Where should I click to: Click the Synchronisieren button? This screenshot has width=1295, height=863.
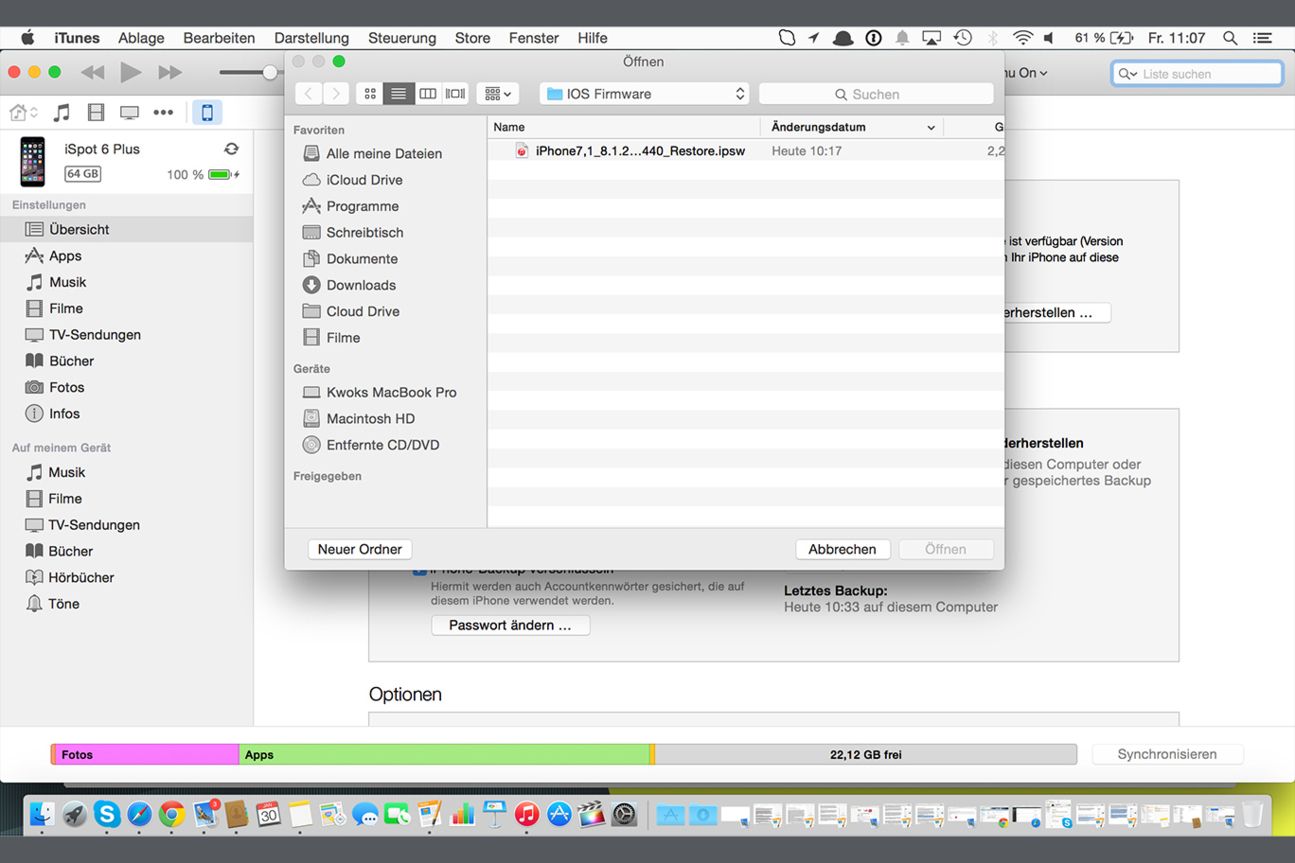coord(1167,754)
